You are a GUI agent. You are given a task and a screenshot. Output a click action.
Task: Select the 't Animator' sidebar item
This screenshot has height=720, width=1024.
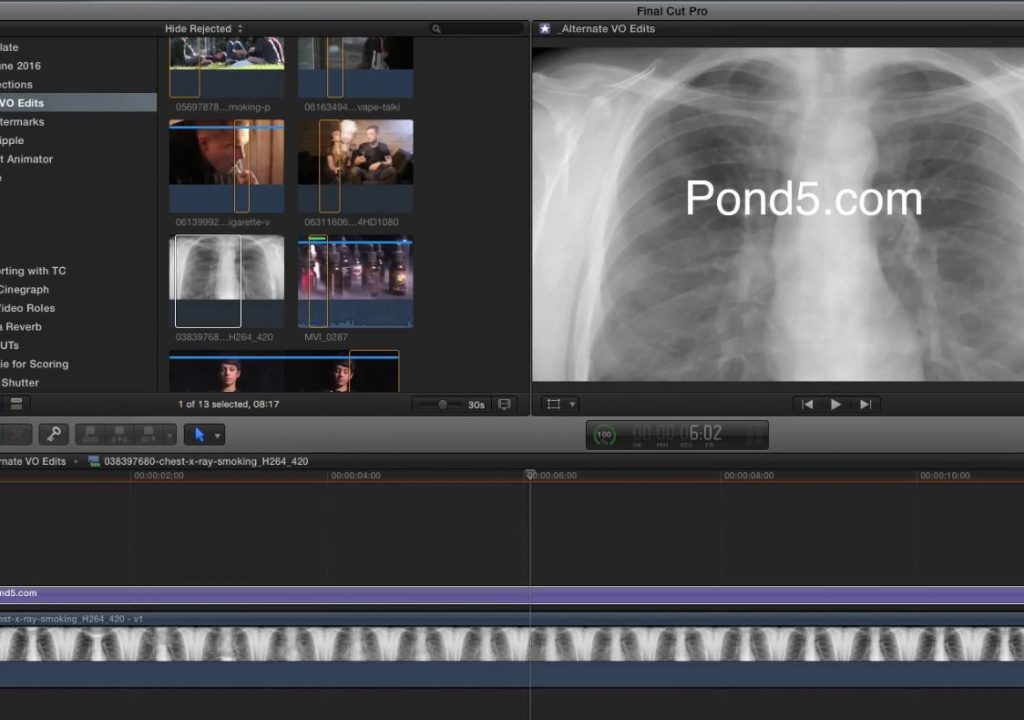click(x=27, y=159)
